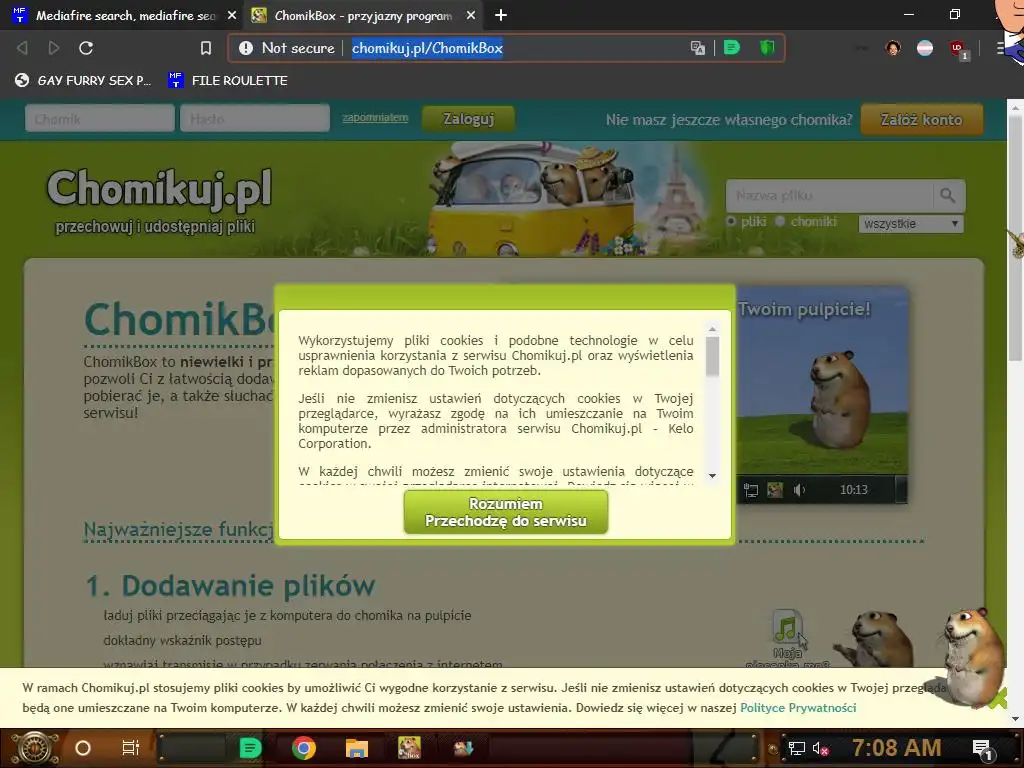Image resolution: width=1024 pixels, height=768 pixels.
Task: Open Cortana circle icon on taskbar
Action: pos(83,748)
